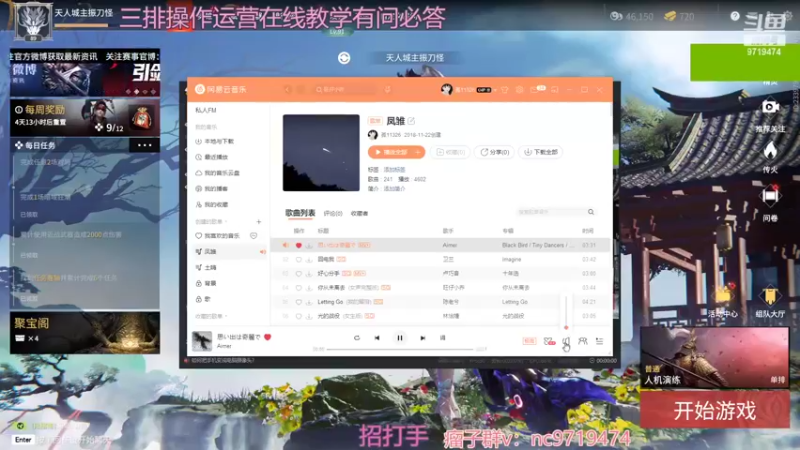This screenshot has height=450, width=800.
Task: Unlike the playing Aimer song in list
Action: (x=298, y=245)
